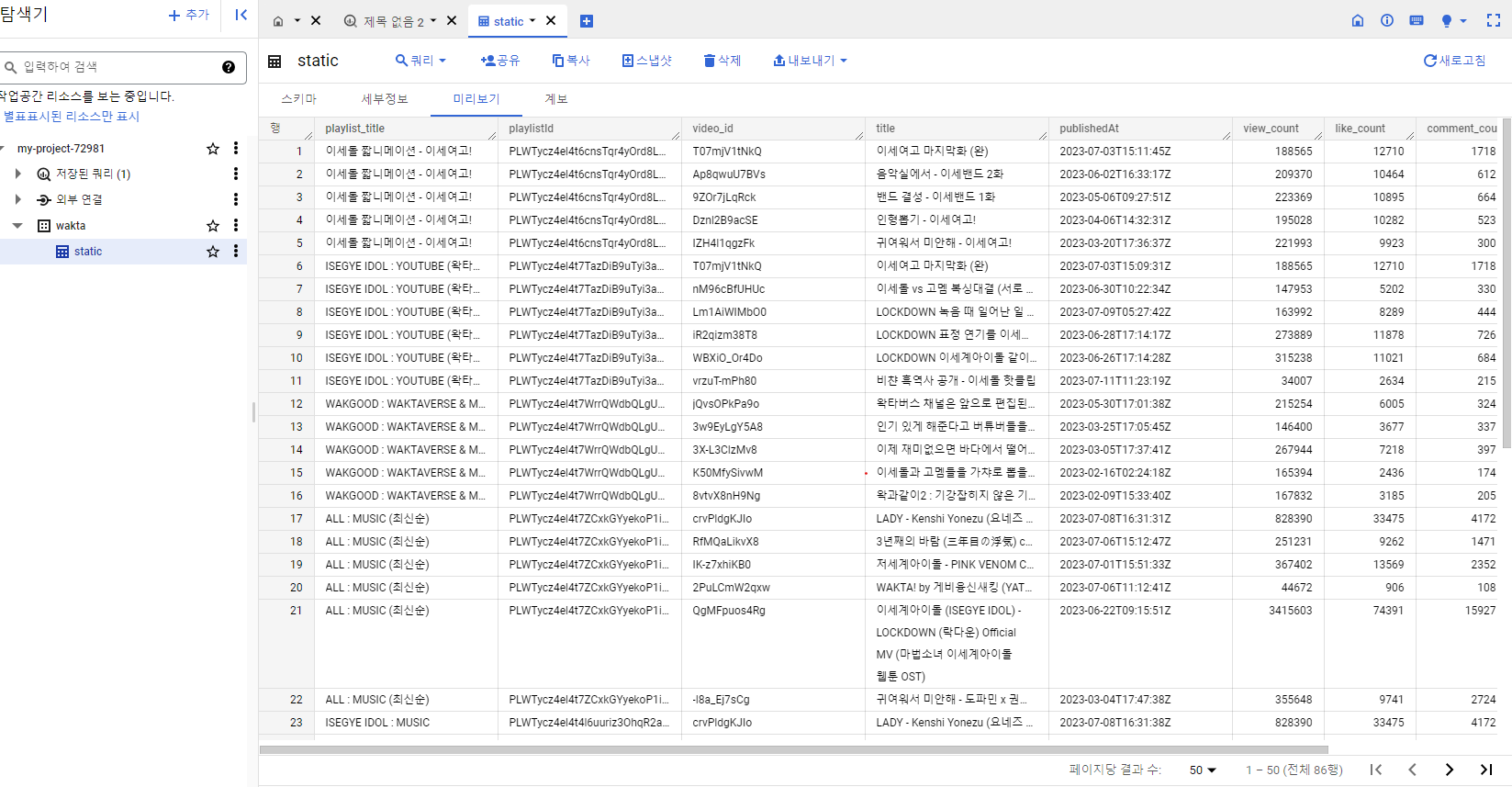Viewport: 1512px width, 787px height.
Task: Open more actions for wakta dataset
Action: tap(236, 225)
